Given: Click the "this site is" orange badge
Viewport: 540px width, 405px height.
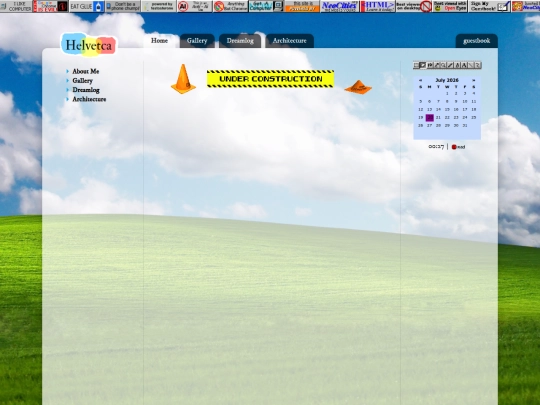Looking at the screenshot, I should point(302,6).
